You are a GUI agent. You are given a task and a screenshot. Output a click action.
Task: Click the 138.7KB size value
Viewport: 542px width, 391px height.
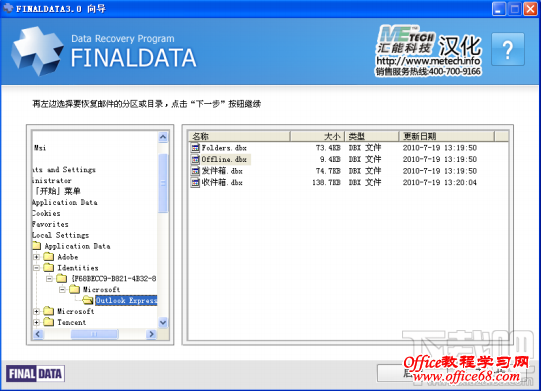pyautogui.click(x=326, y=182)
